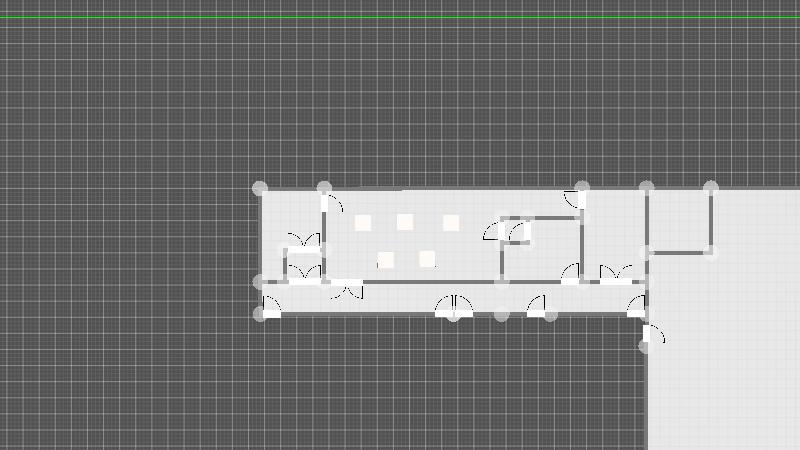
Task: Click the top-left corner wall node
Action: click(260, 188)
